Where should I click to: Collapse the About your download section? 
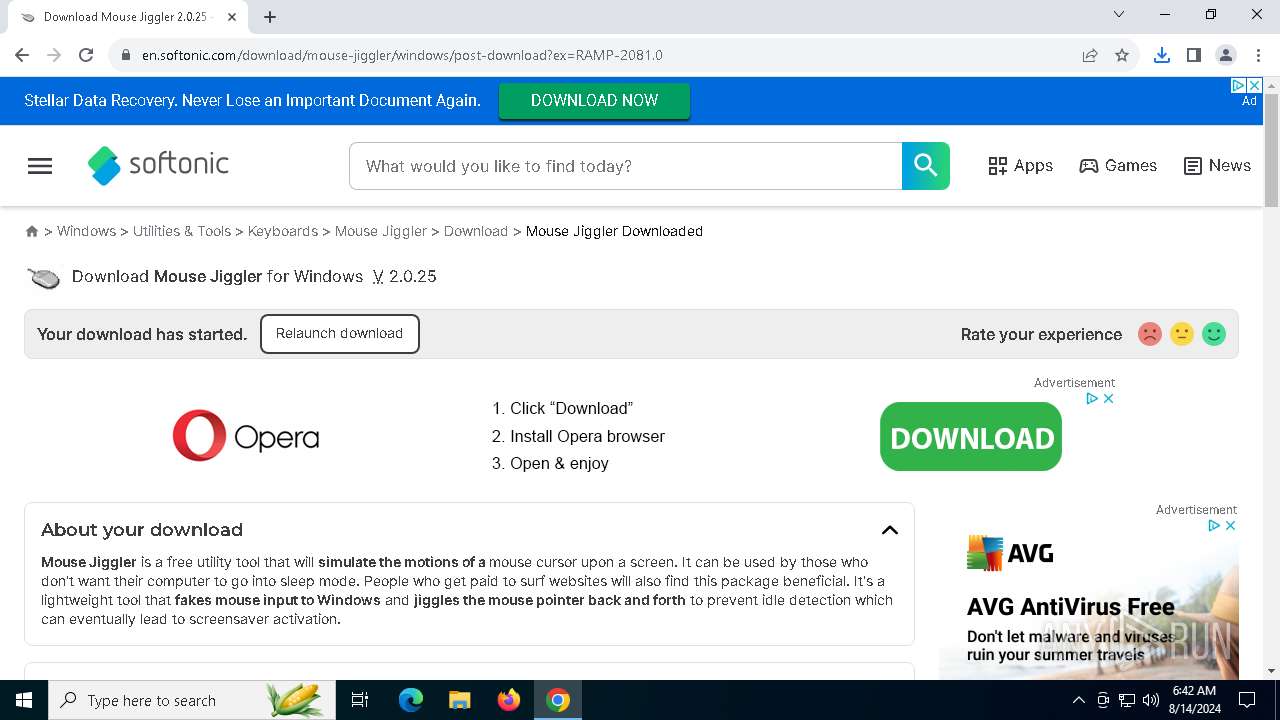890,530
